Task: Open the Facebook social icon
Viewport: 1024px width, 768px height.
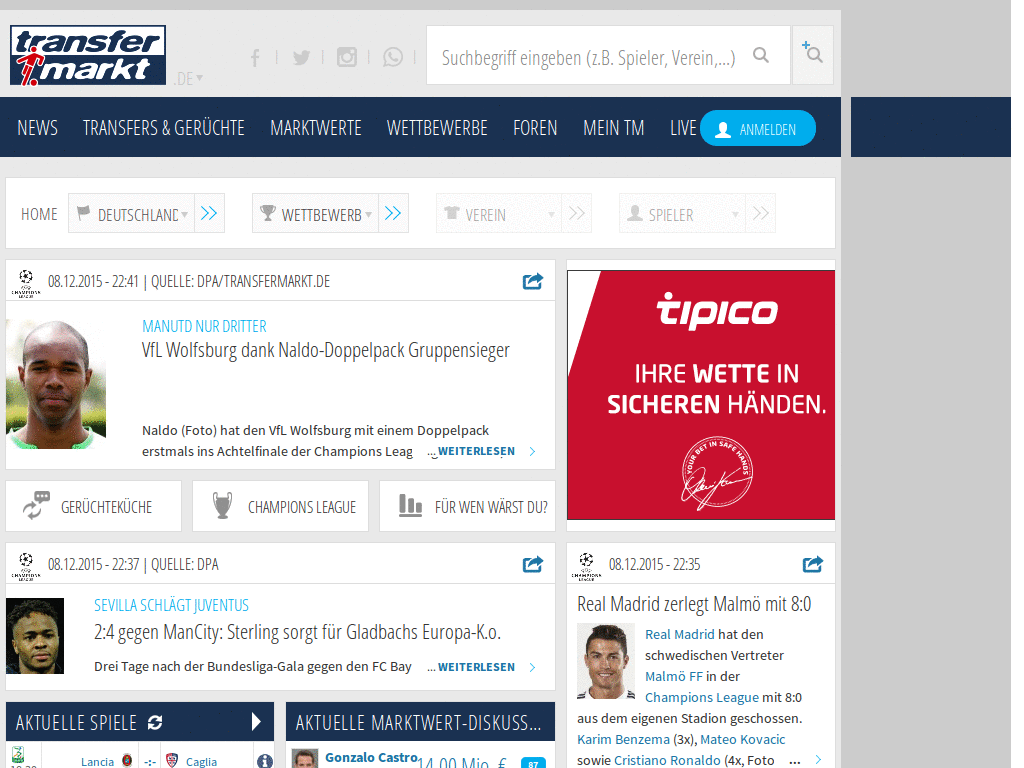Action: coord(255,58)
